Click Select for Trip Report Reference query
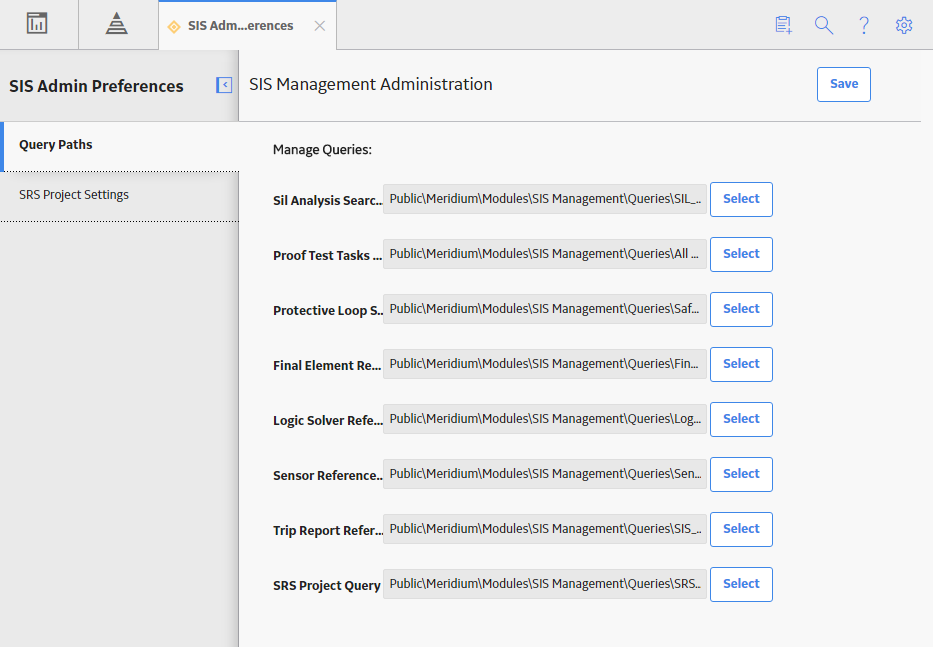The height and width of the screenshot is (647, 933). [741, 529]
